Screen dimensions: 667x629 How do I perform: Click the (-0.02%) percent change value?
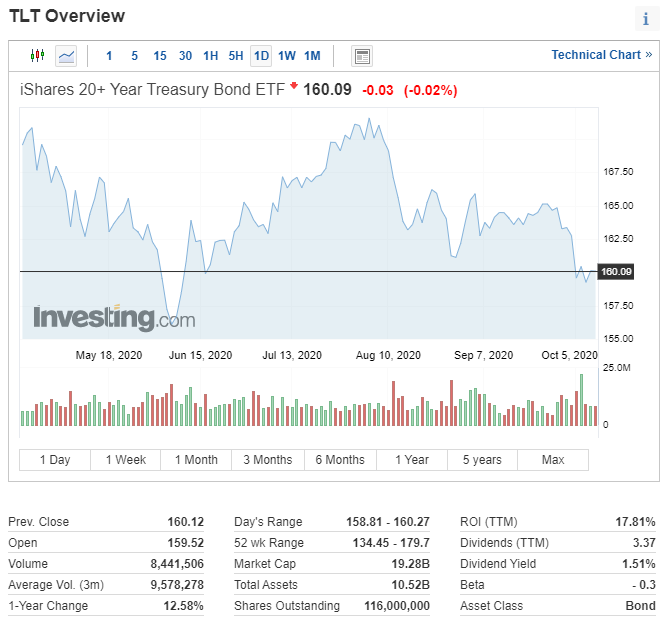click(x=430, y=91)
